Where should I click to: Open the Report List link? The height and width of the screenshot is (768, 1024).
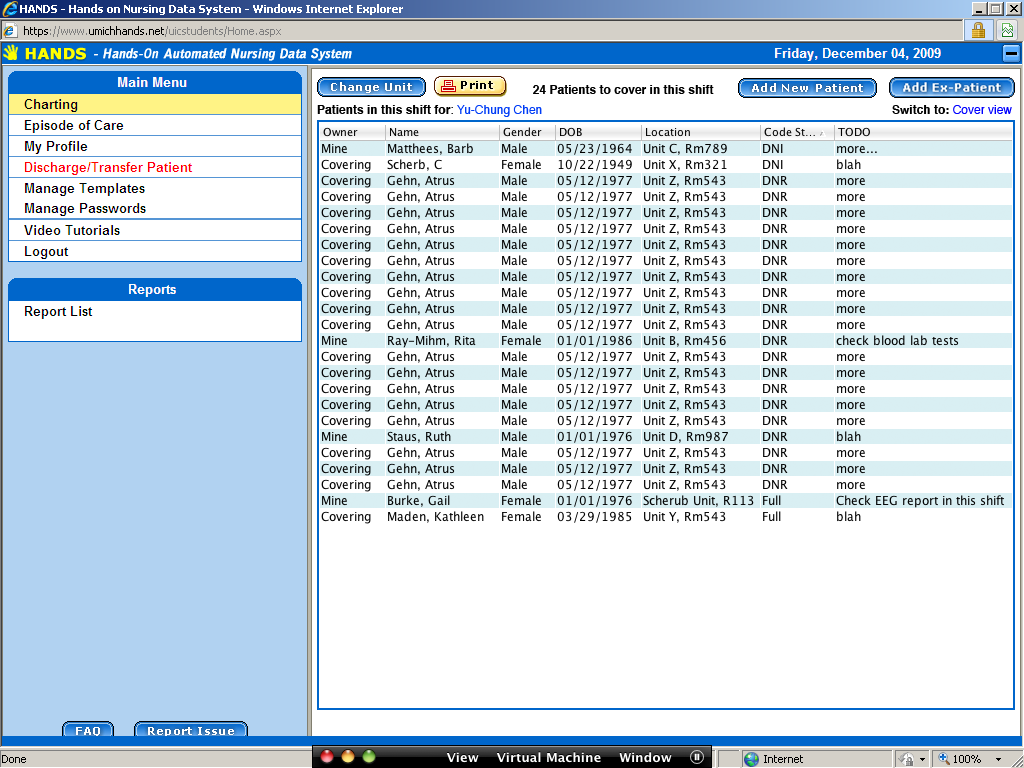tap(58, 312)
